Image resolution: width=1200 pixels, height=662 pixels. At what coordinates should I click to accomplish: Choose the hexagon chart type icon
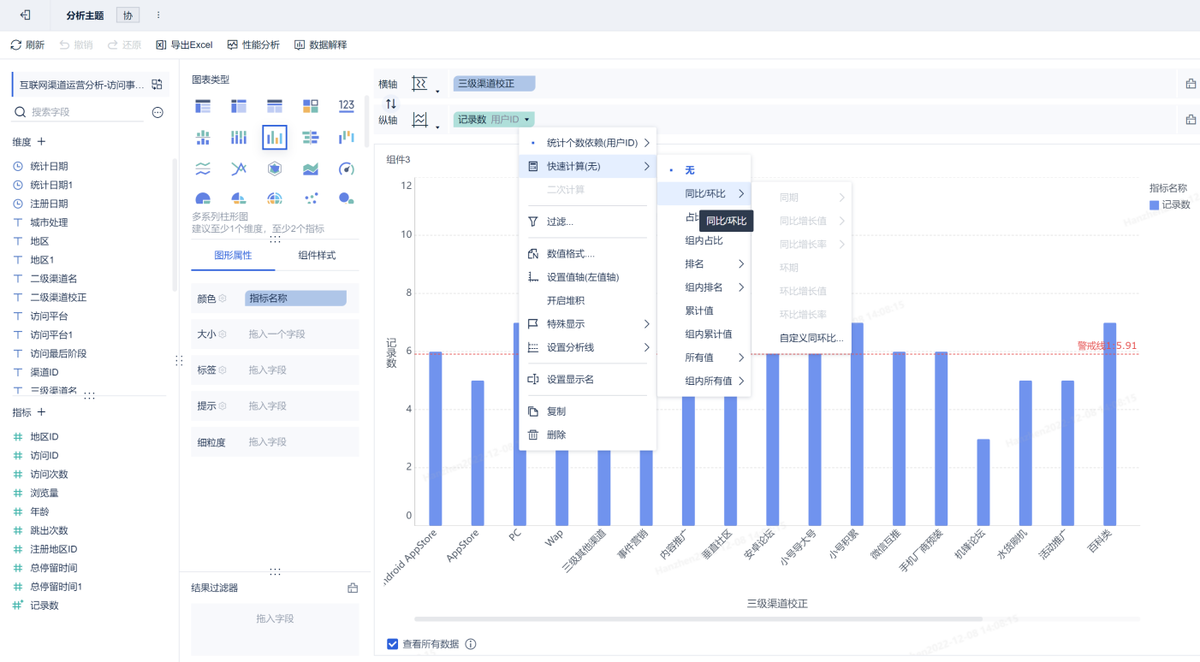click(275, 168)
